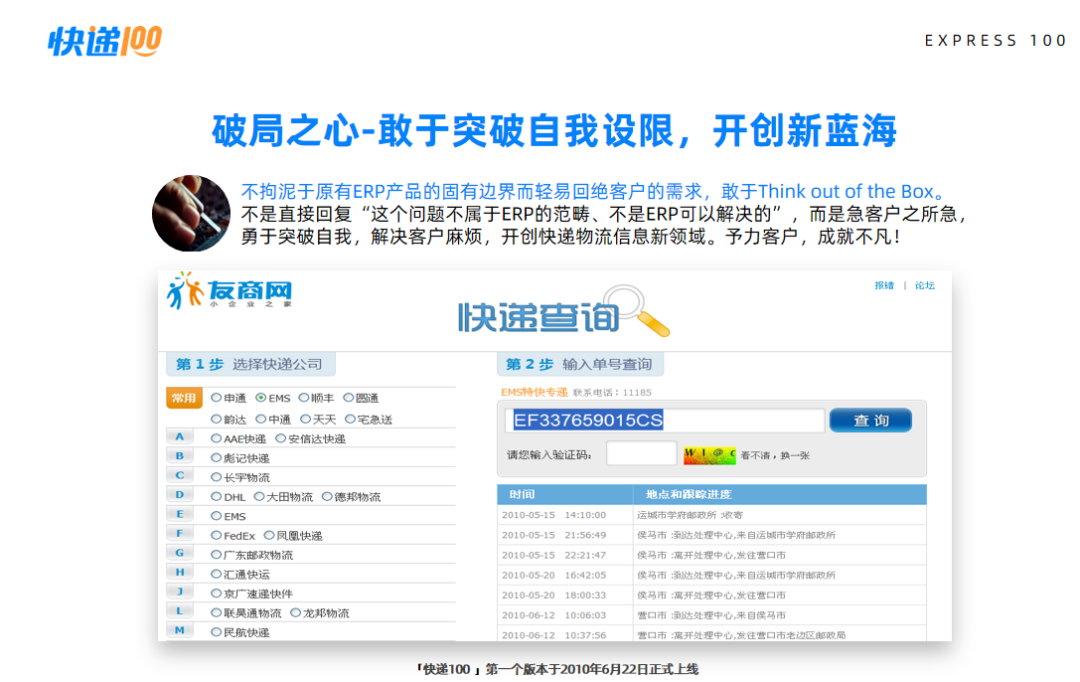Select the letter D index tab
Image resolution: width=1080 pixels, height=682 pixels.
coord(180,495)
